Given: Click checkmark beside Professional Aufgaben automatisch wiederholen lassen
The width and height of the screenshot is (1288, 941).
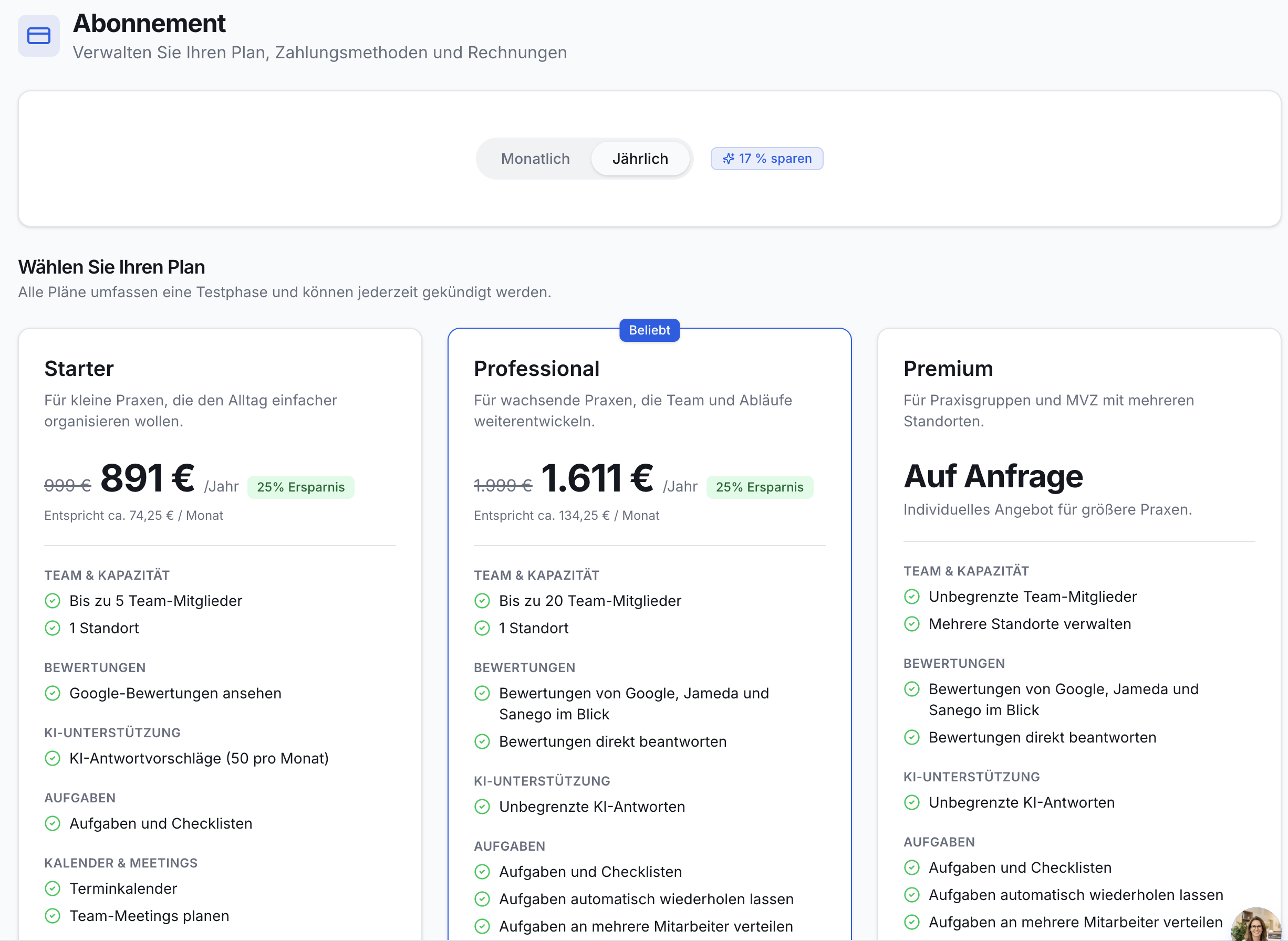Looking at the screenshot, I should click(x=482, y=899).
